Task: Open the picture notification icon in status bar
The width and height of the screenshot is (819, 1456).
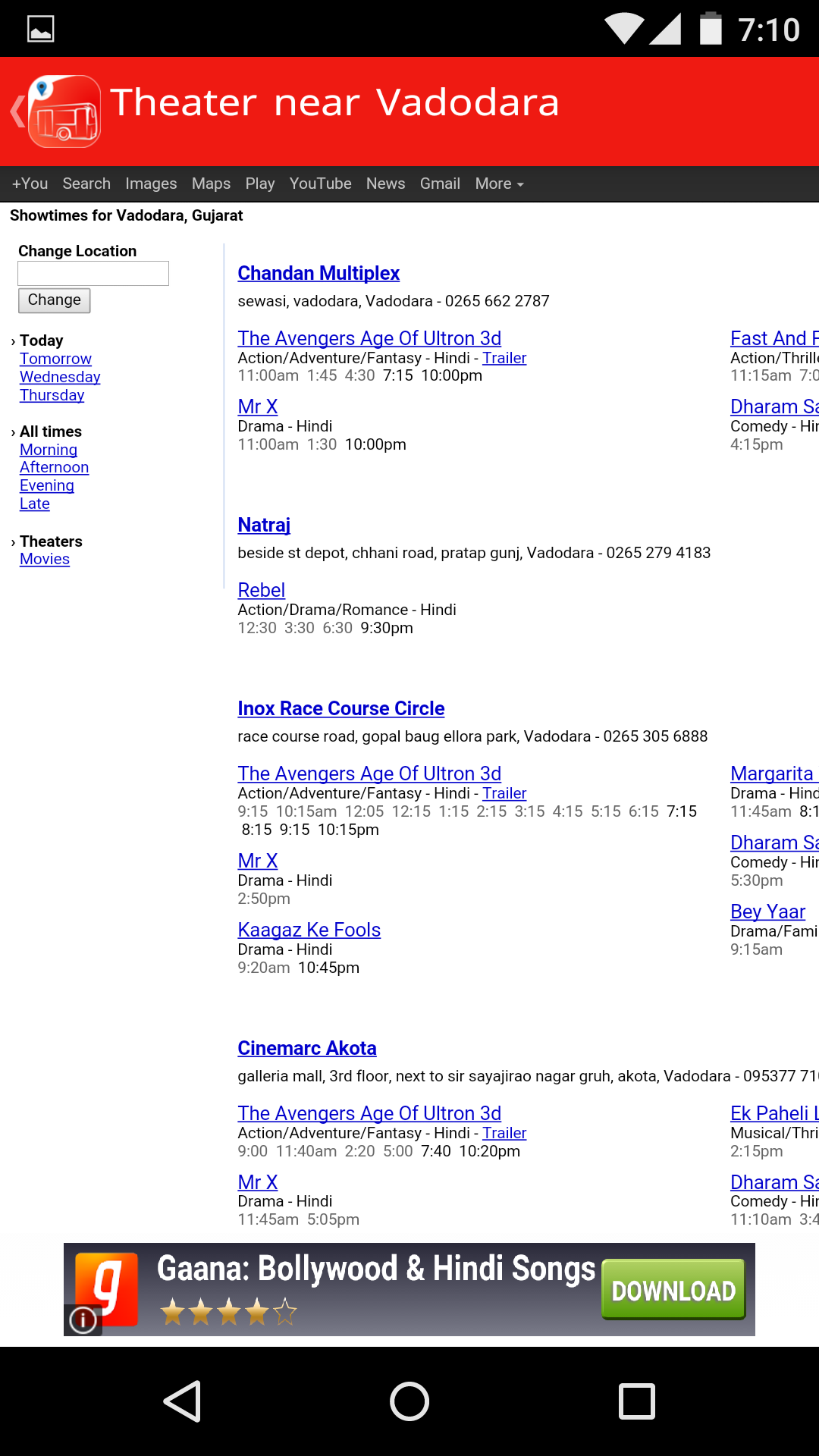Action: coord(40,29)
